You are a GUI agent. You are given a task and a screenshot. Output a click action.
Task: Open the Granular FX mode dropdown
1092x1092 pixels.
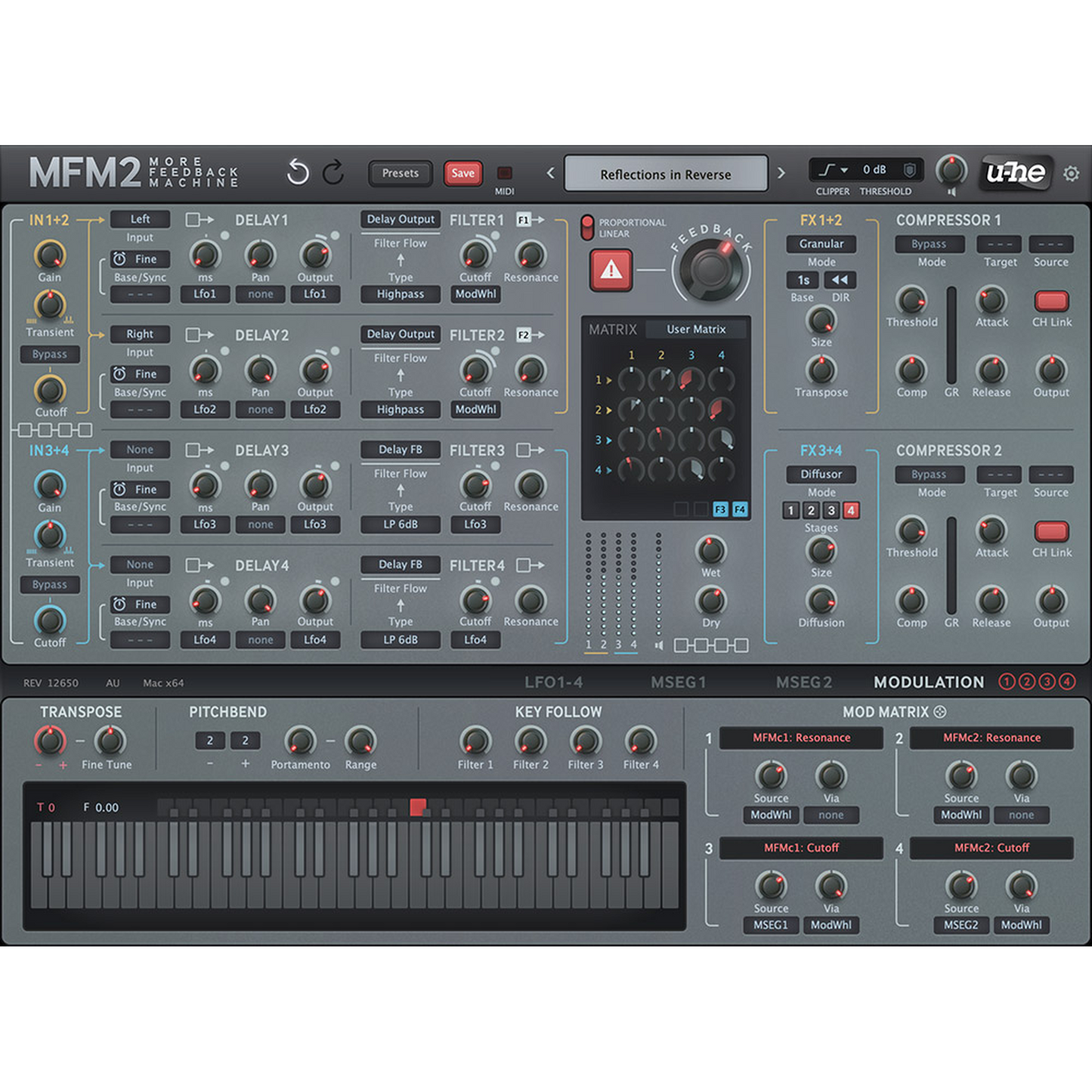[x=821, y=244]
